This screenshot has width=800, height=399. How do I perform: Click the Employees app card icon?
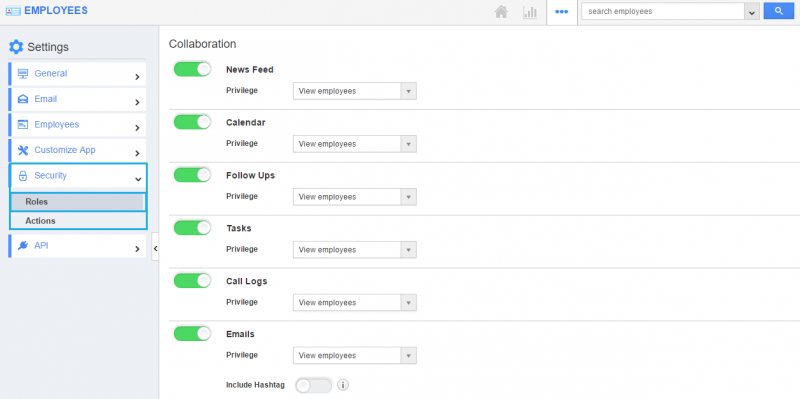pyautogui.click(x=13, y=11)
